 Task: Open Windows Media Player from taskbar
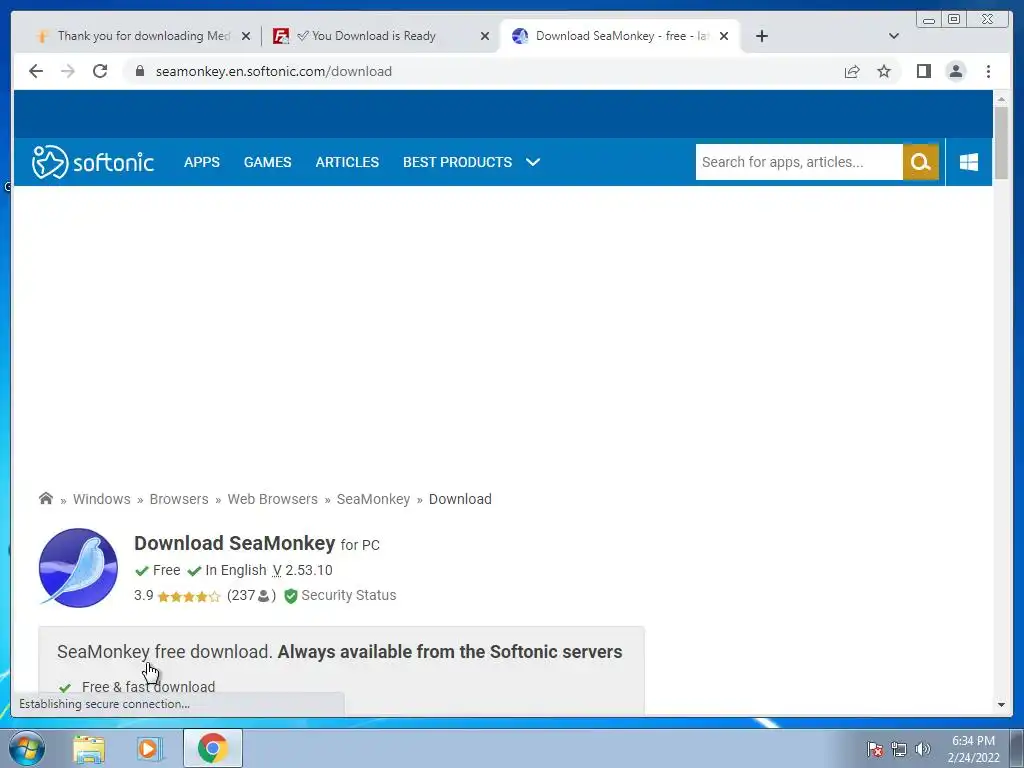point(148,748)
